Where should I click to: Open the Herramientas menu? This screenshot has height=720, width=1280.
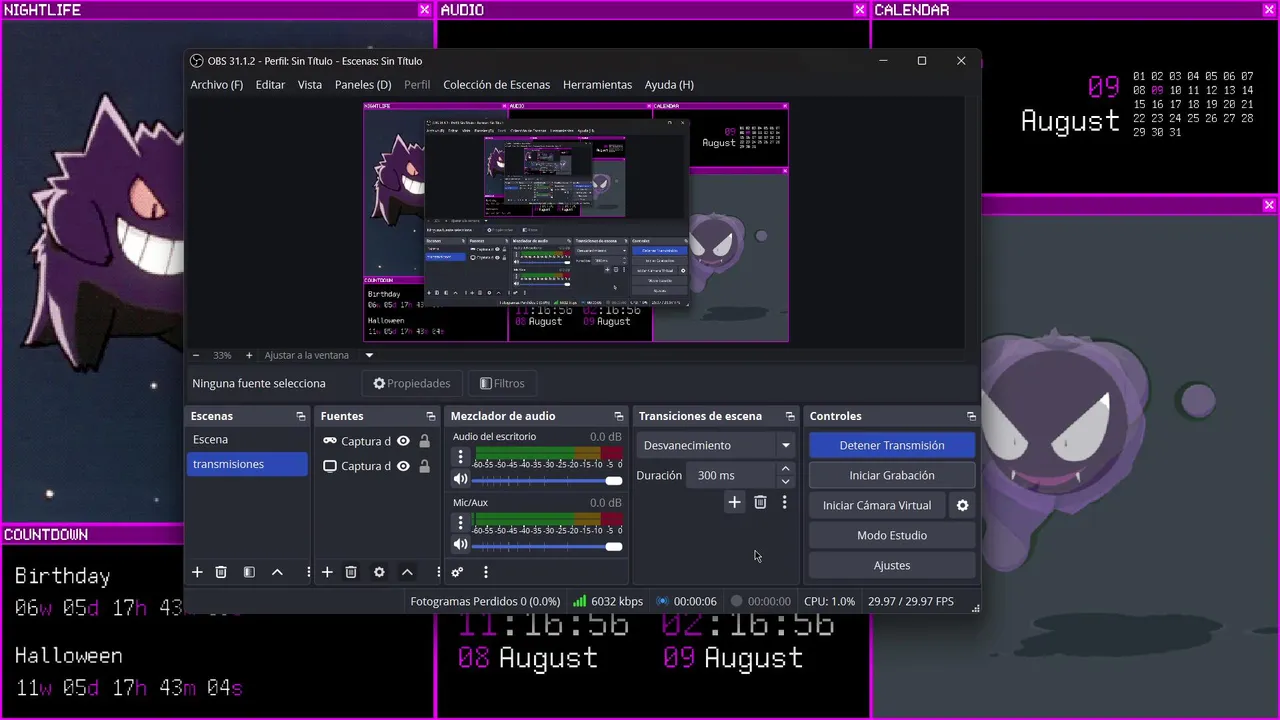597,85
